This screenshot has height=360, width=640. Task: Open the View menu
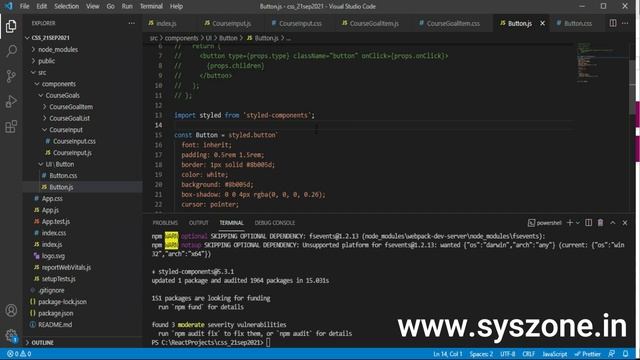(x=93, y=6)
